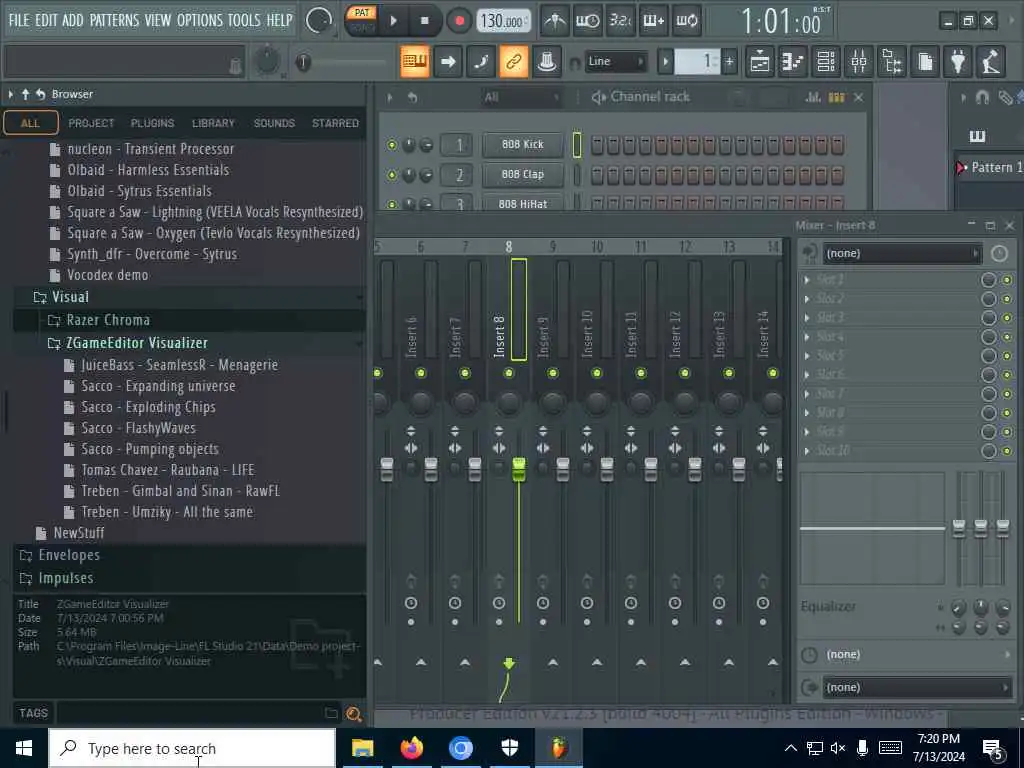Image resolution: width=1024 pixels, height=768 pixels.
Task: Open the channel rack All filter dropdown
Action: coord(521,97)
